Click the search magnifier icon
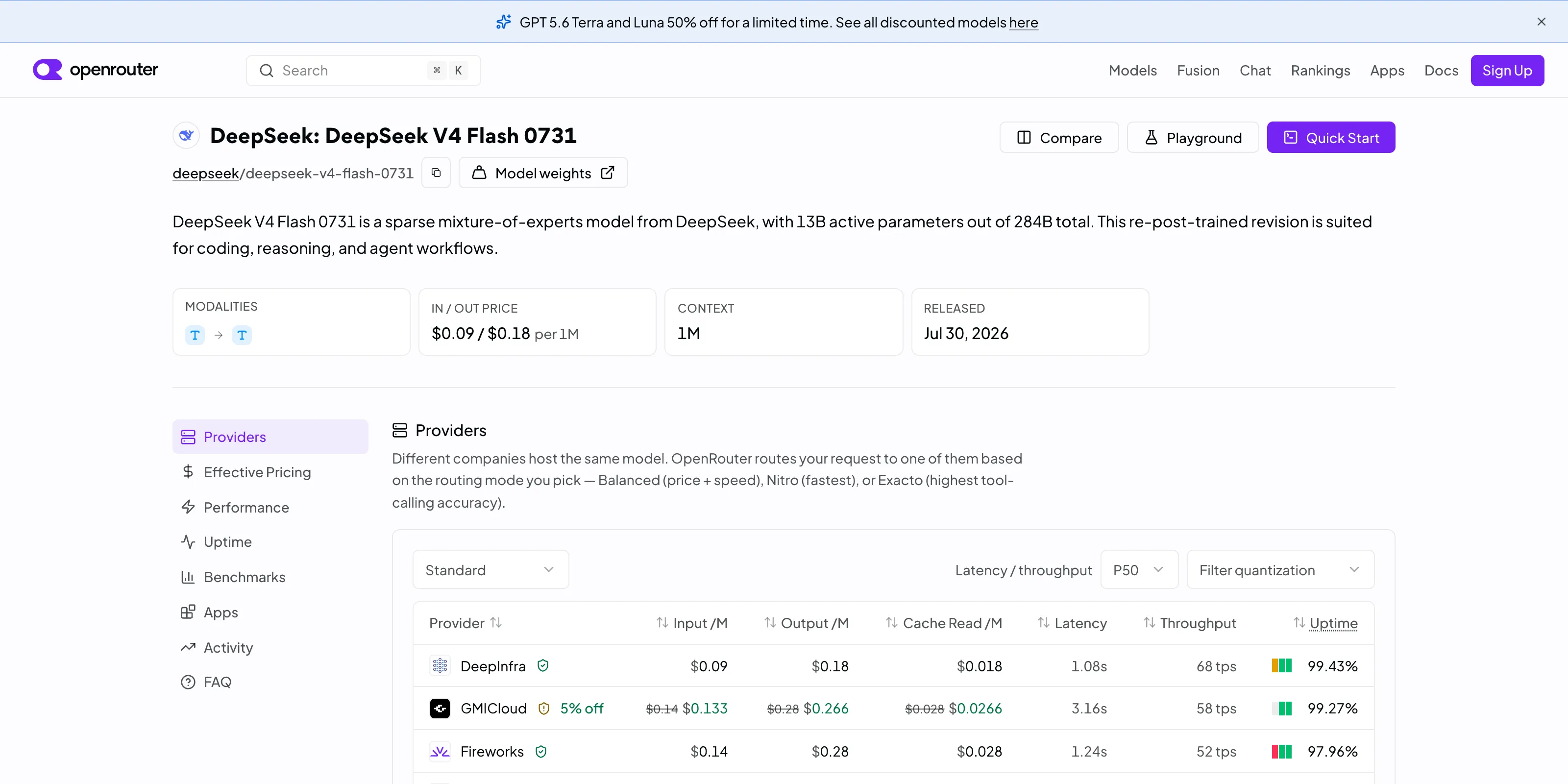The height and width of the screenshot is (784, 1568). 266,71
